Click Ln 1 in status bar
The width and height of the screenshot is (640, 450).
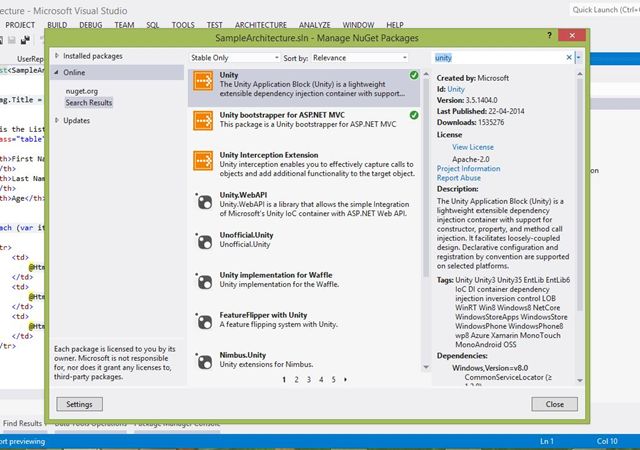[x=547, y=441]
